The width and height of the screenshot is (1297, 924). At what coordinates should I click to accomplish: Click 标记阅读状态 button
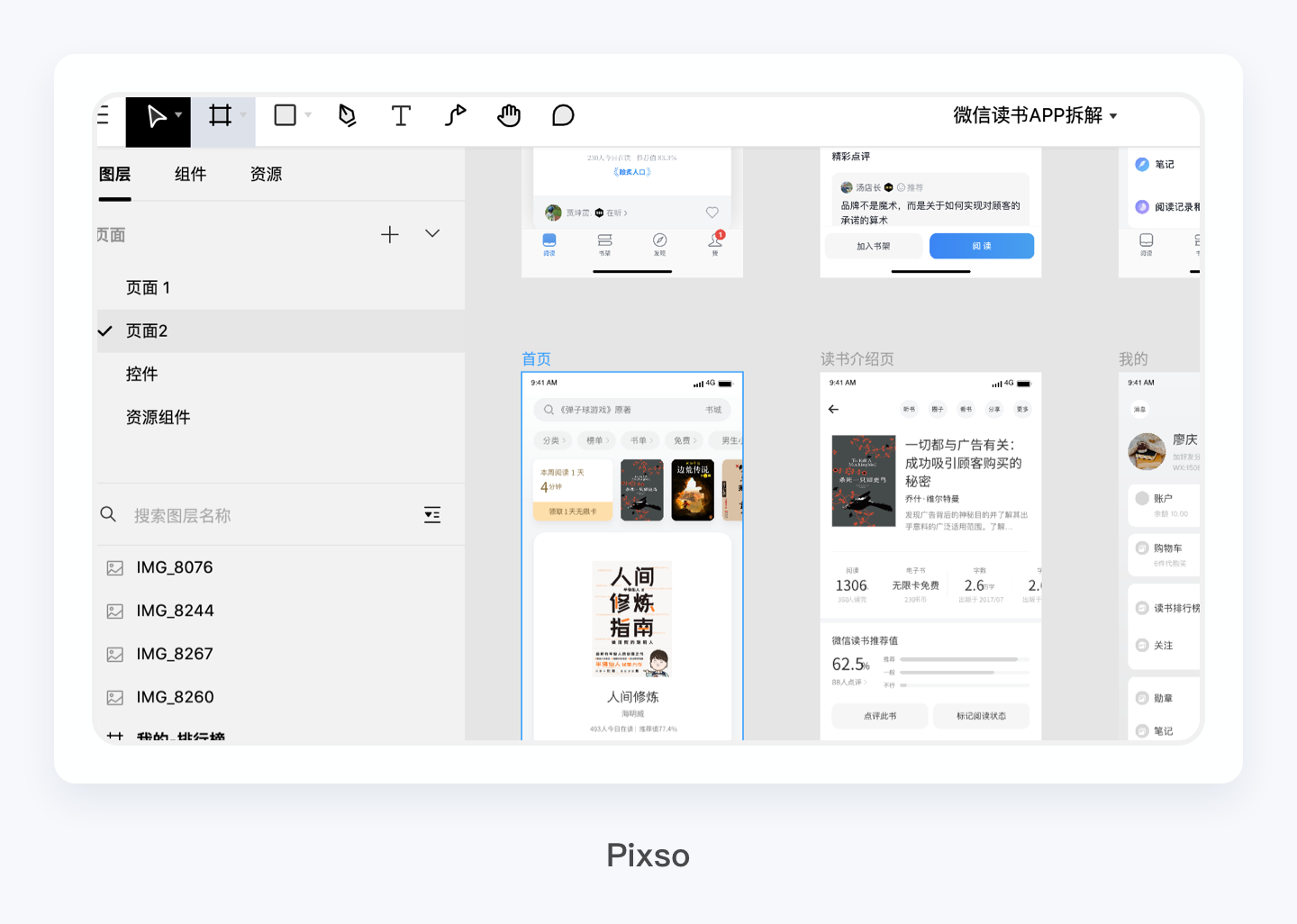pos(981,716)
